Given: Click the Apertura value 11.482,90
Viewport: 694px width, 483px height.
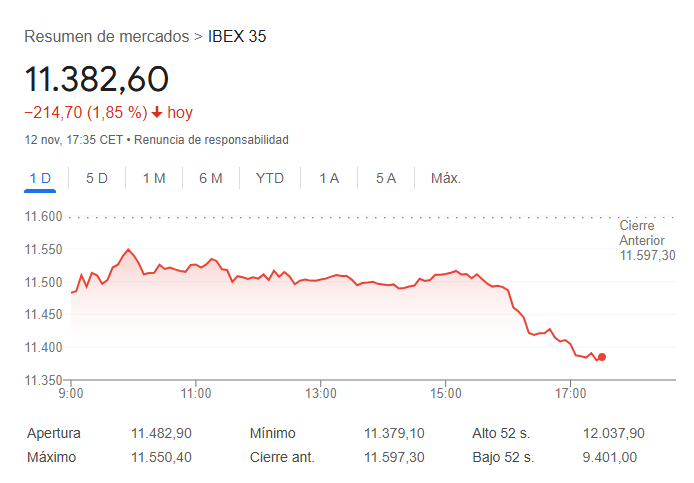Looking at the screenshot, I should pyautogui.click(x=161, y=434).
